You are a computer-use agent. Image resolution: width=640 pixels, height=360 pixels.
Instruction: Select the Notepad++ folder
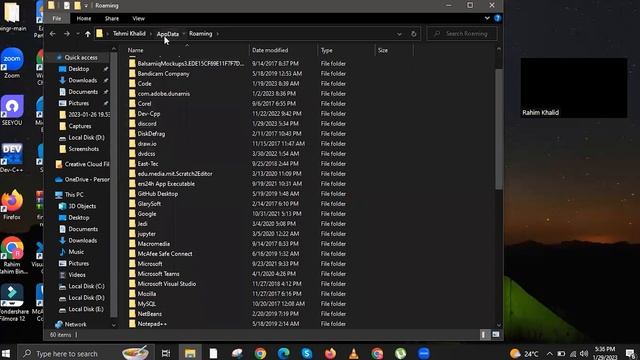click(x=152, y=324)
